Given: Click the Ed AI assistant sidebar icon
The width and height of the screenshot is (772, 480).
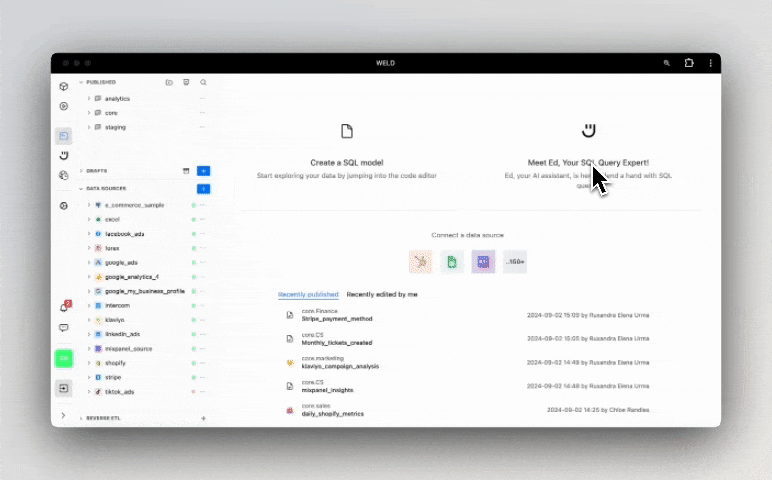Looking at the screenshot, I should point(64,156).
